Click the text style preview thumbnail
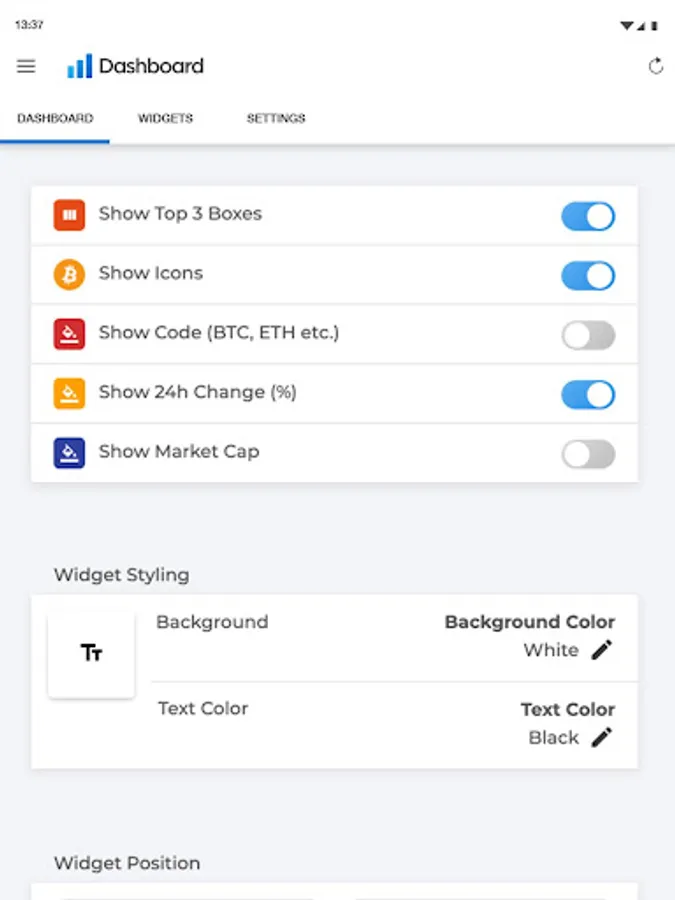Screen dimensions: 675x900 click(x=91, y=653)
